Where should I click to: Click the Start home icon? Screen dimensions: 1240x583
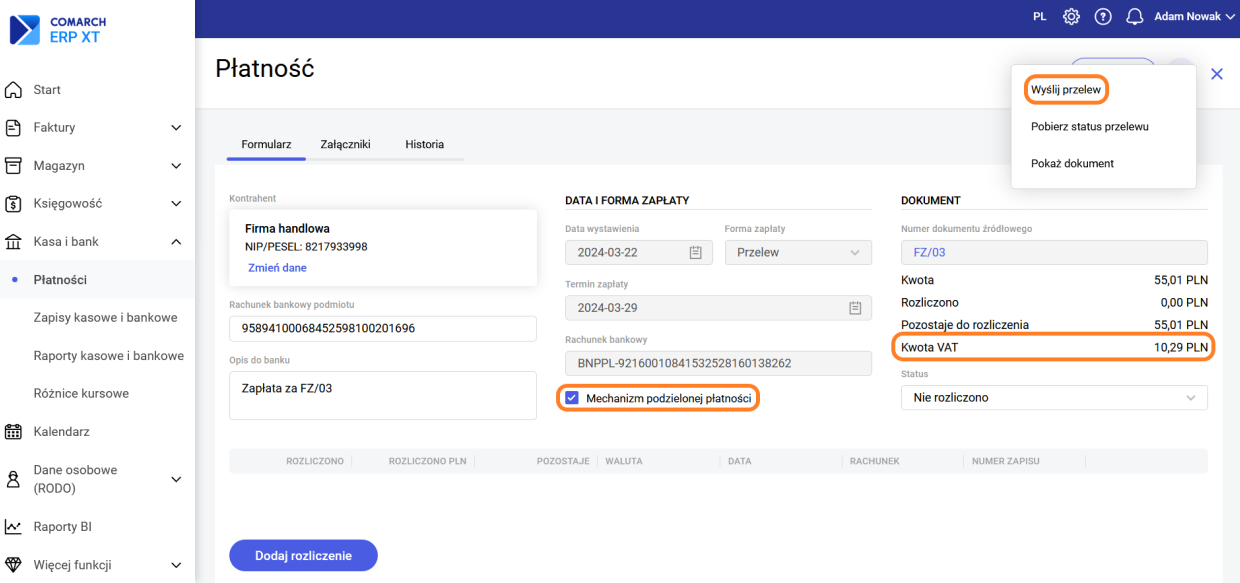(x=14, y=90)
